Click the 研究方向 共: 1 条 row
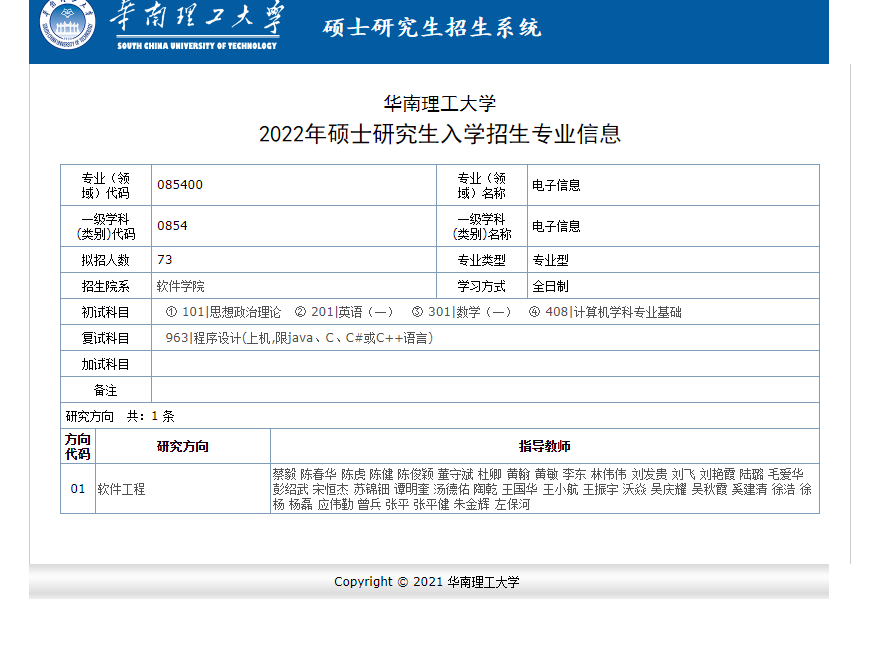The image size is (874, 657). [x=440, y=416]
